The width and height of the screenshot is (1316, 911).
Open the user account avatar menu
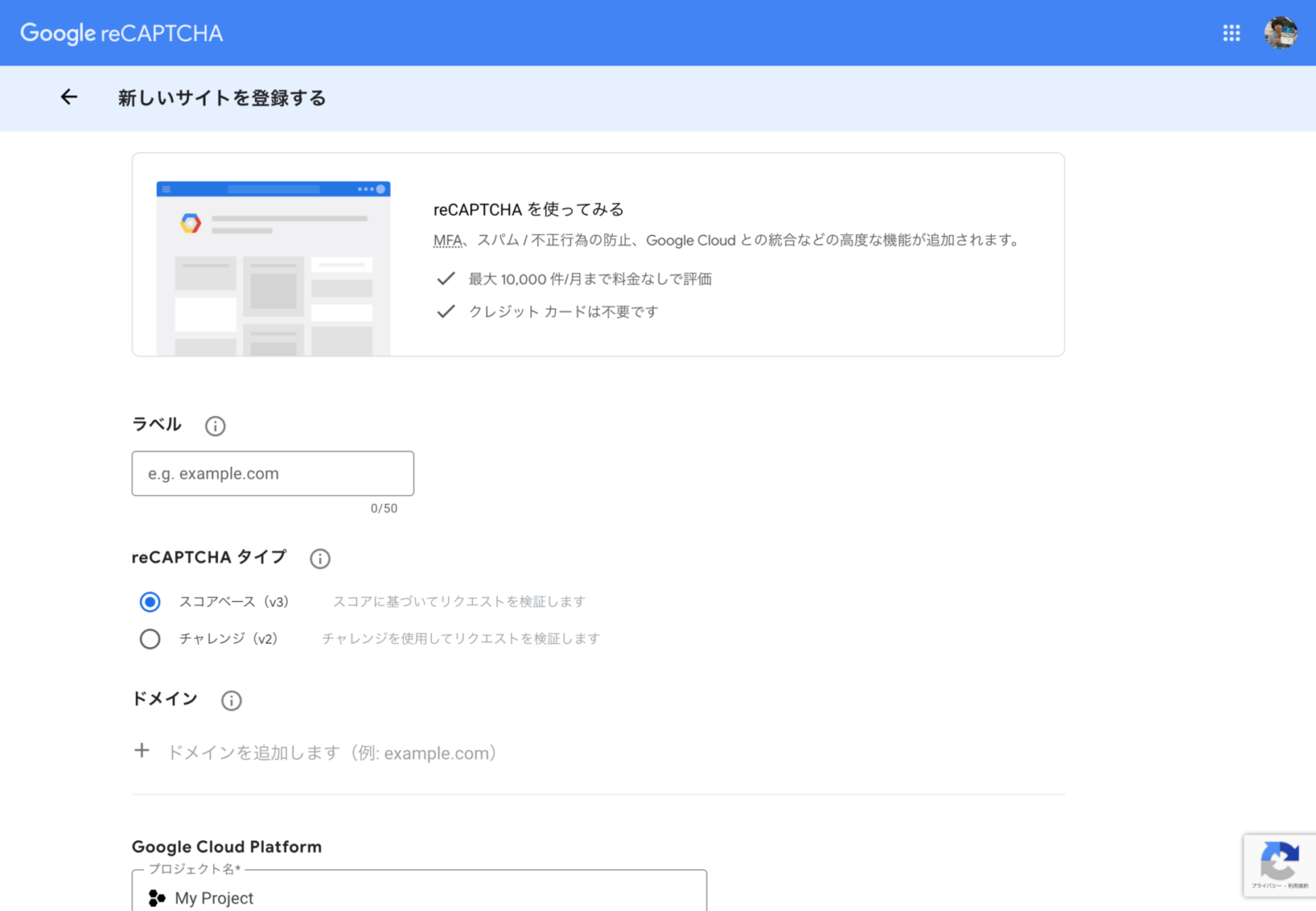(x=1281, y=33)
